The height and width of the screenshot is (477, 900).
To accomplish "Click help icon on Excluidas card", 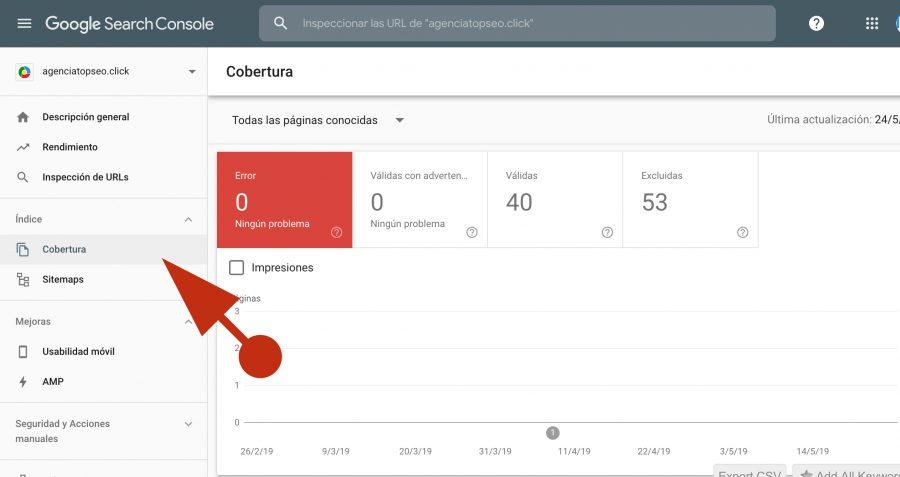I will tap(742, 232).
